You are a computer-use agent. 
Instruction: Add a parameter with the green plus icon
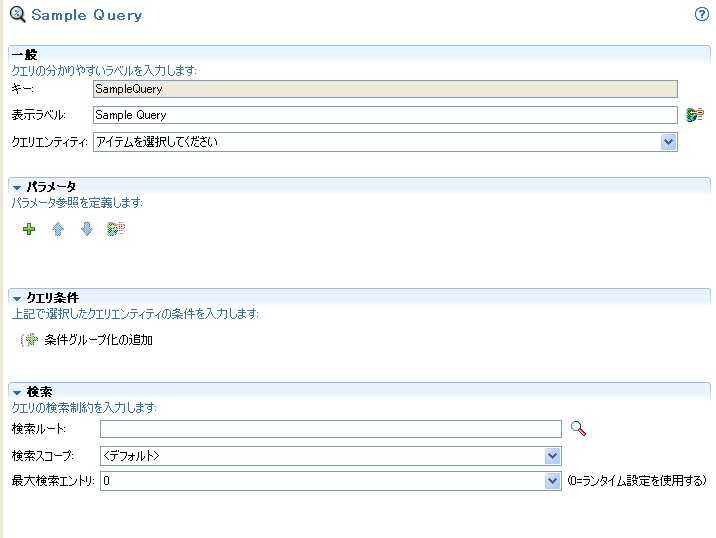[29, 229]
